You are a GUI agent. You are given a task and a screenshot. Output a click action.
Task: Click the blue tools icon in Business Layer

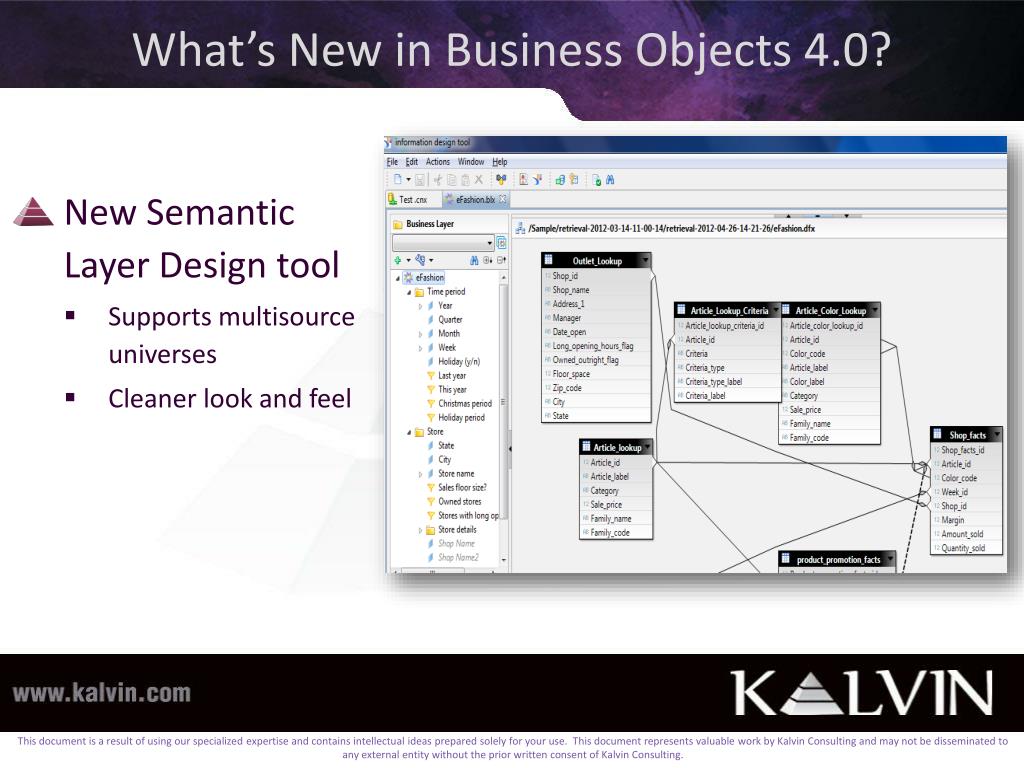tap(420, 260)
